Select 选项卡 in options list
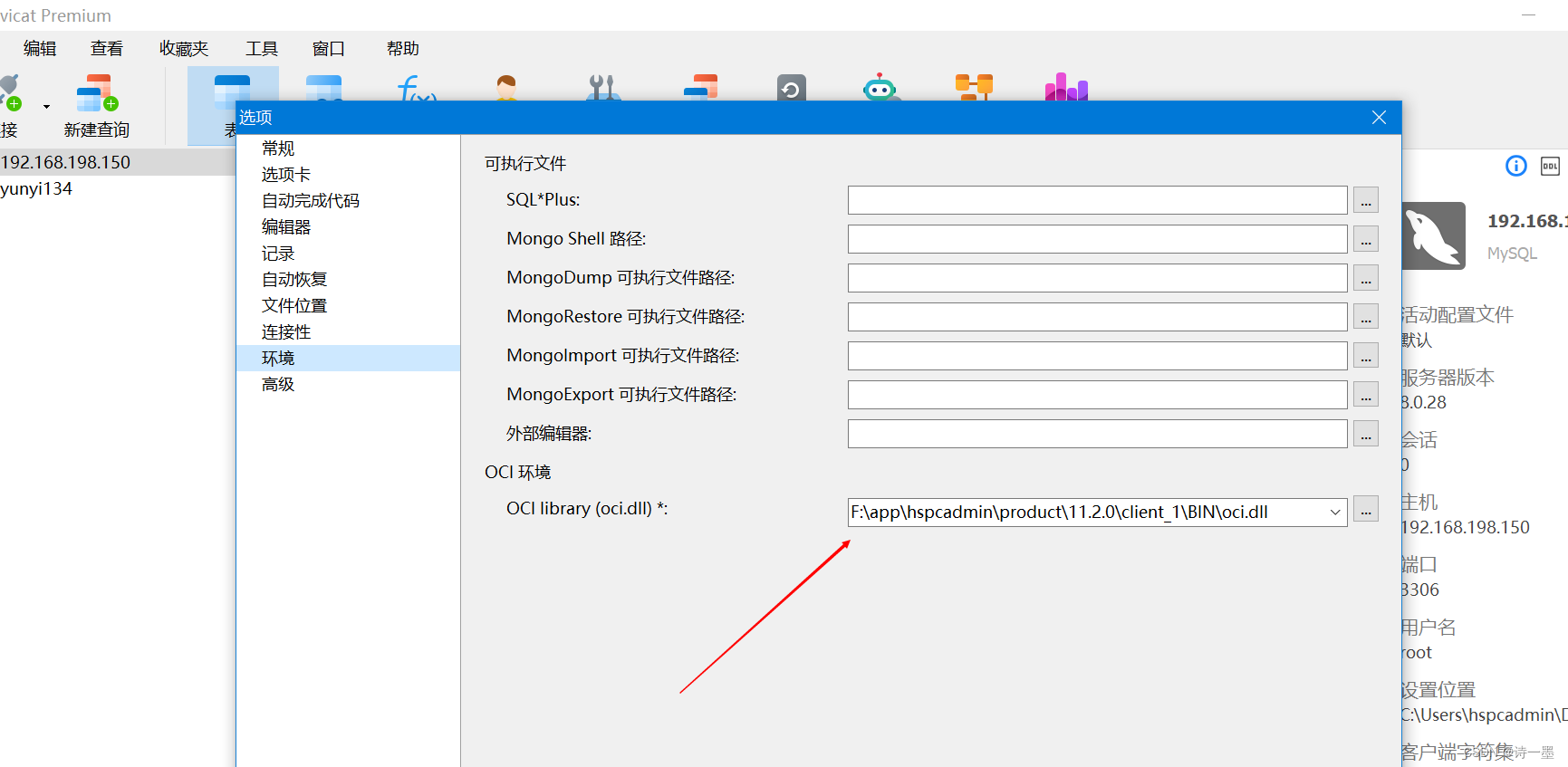Viewport: 1568px width, 767px height. click(348, 175)
